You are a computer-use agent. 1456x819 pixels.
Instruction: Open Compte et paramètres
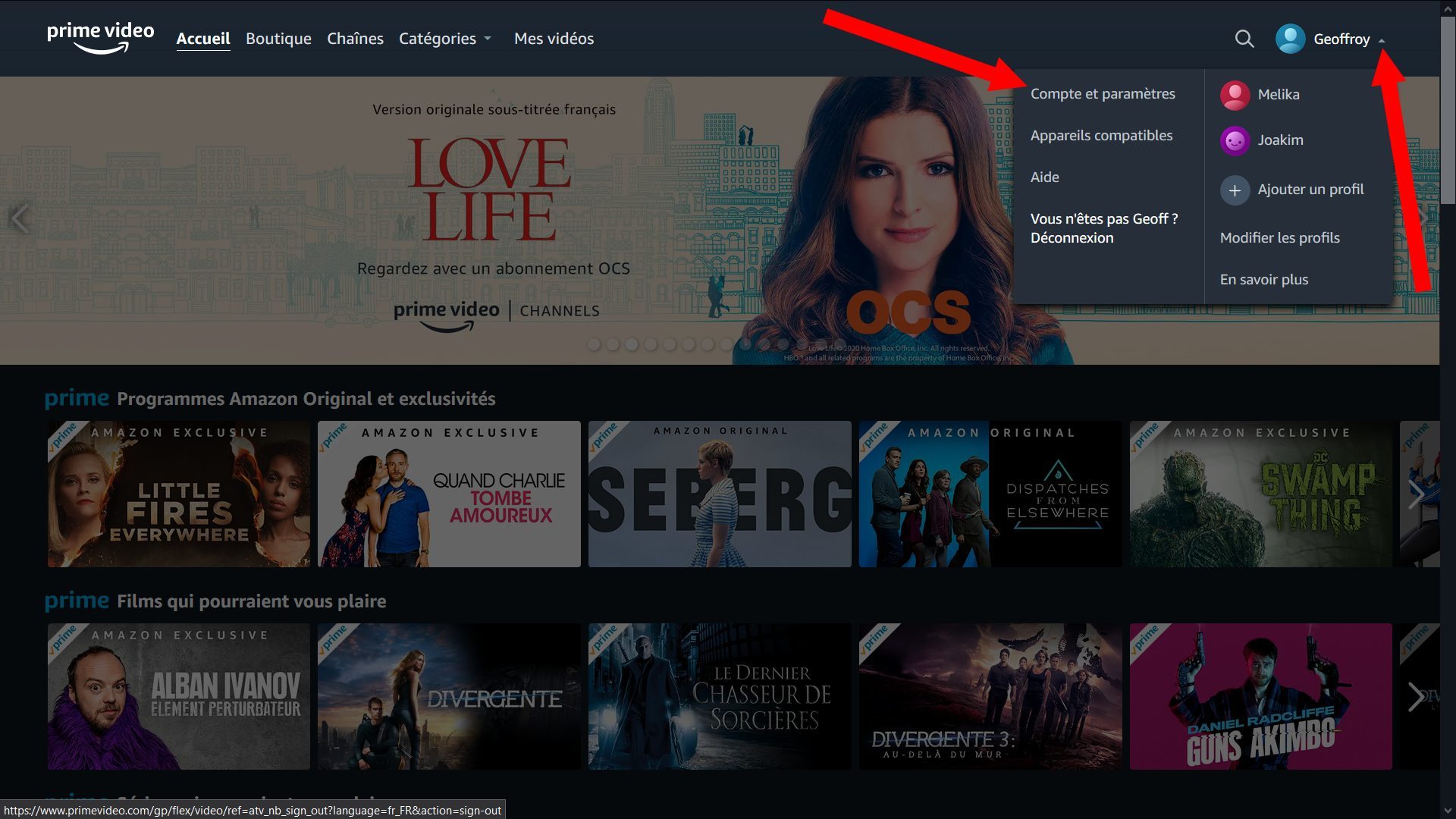coord(1103,94)
